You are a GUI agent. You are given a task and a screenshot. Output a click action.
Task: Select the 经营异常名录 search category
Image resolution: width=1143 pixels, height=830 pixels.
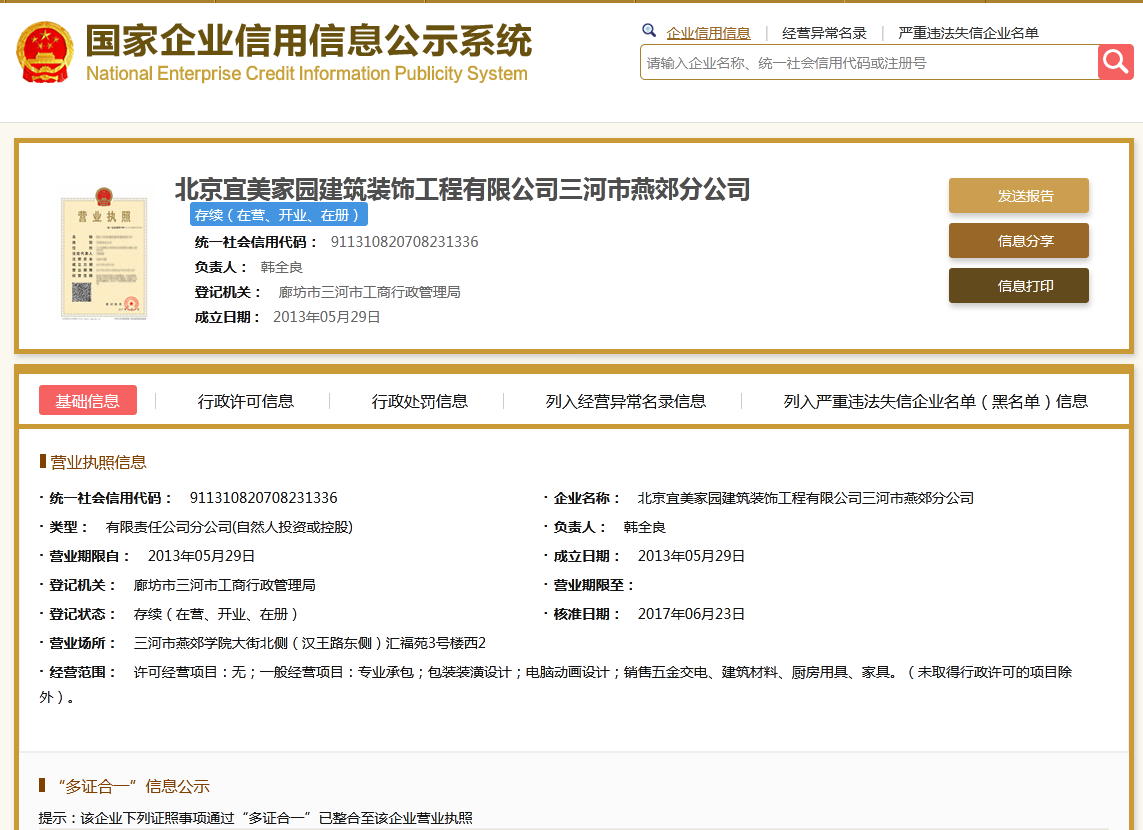pyautogui.click(x=824, y=33)
